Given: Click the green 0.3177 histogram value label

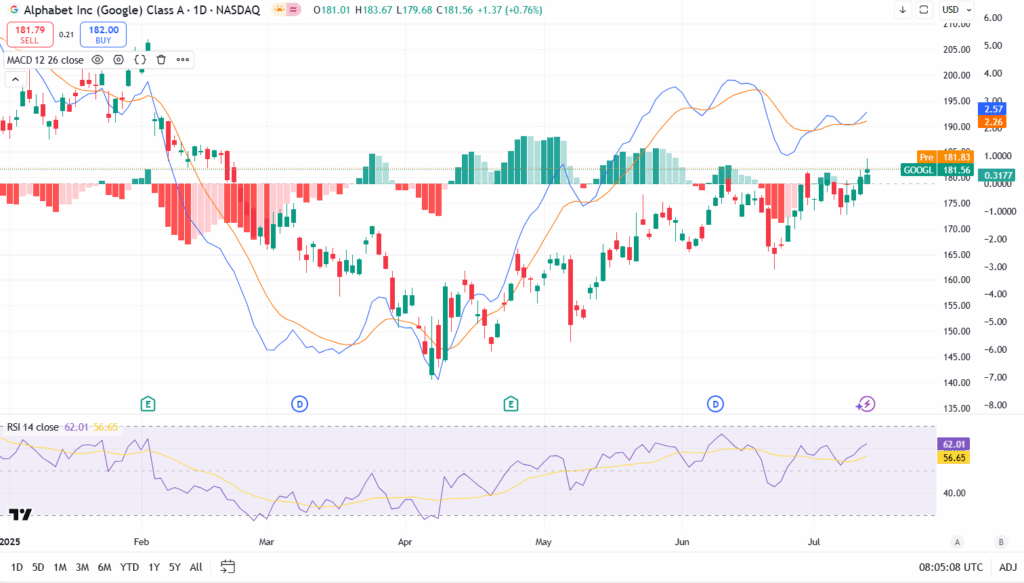Looking at the screenshot, I should click(x=999, y=175).
